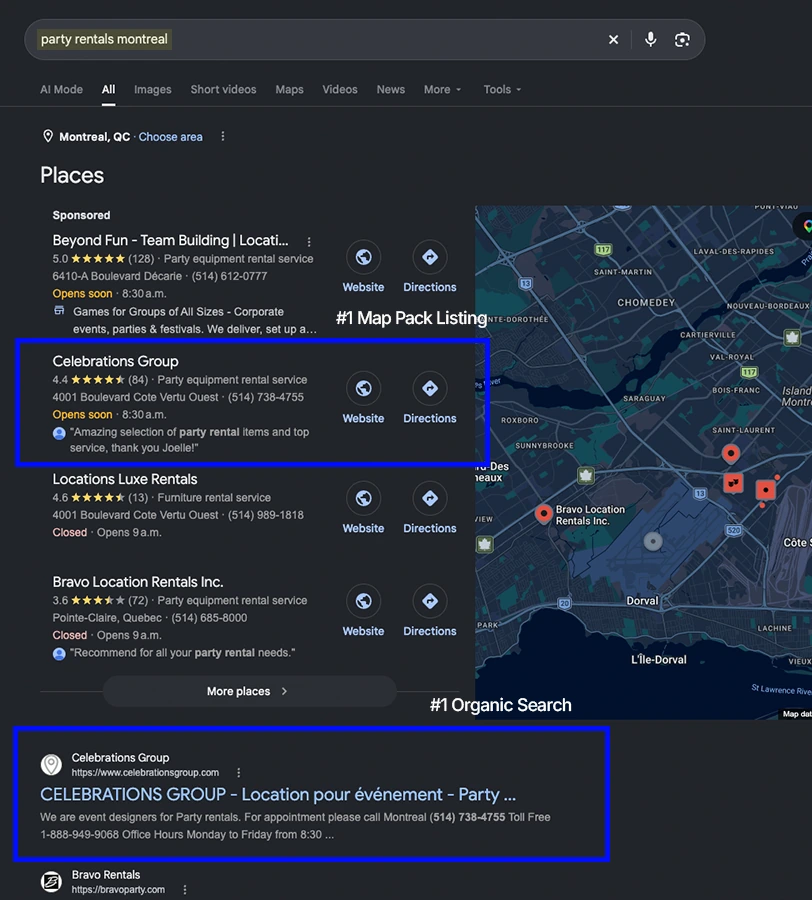Image resolution: width=812 pixels, height=900 pixels.
Task: Expand the More dropdown
Action: point(442,90)
